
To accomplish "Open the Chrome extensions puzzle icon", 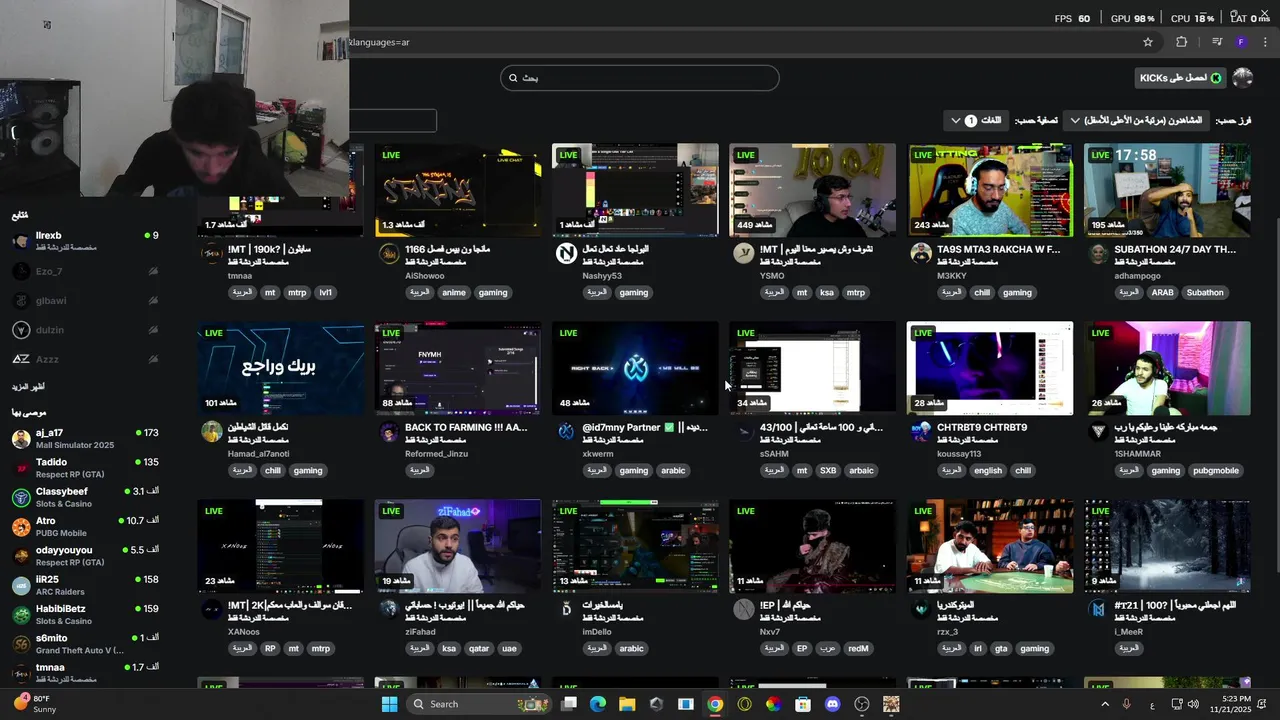I will pos(1182,42).
